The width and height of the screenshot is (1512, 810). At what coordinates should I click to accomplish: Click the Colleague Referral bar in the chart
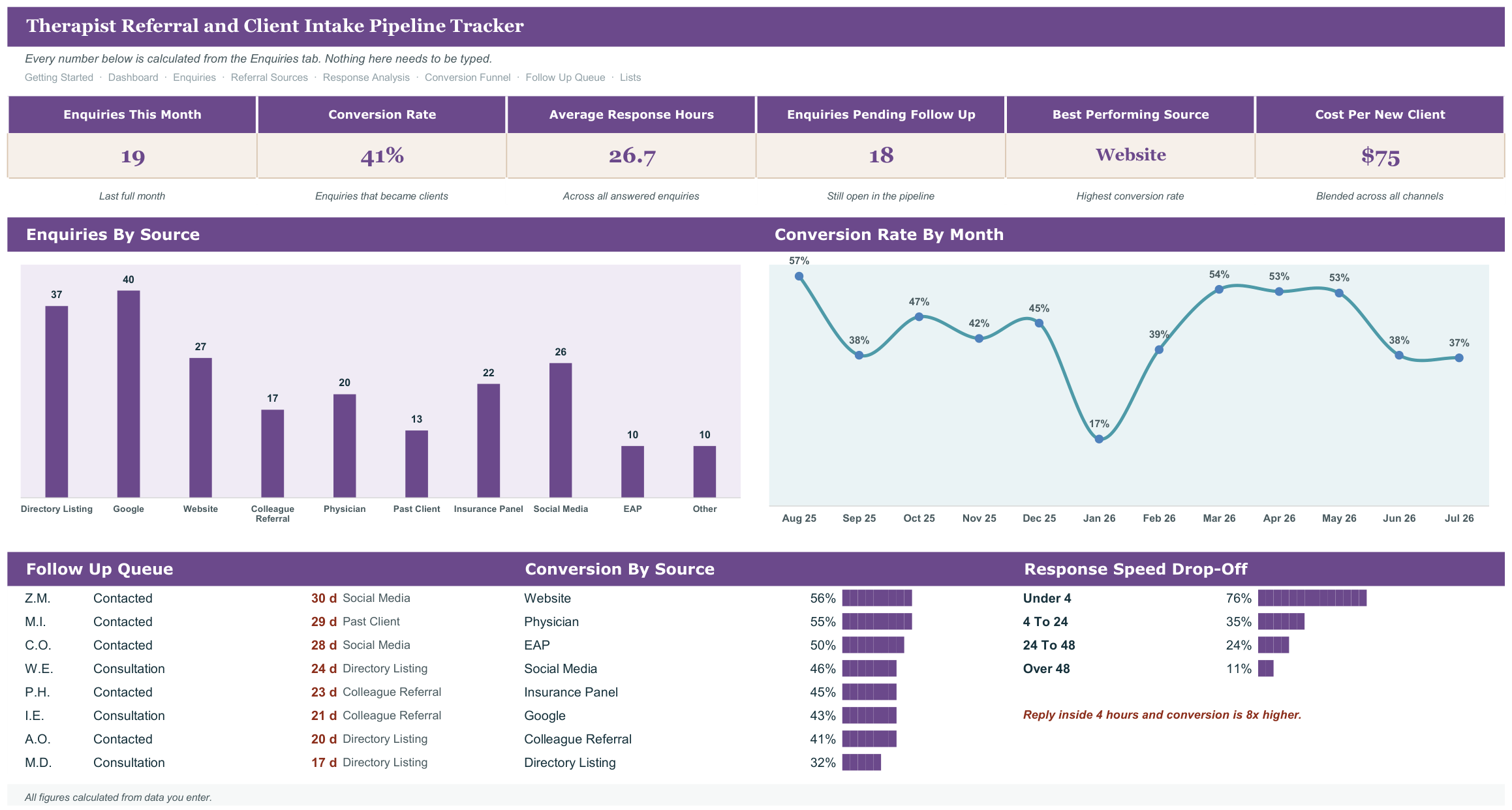[273, 454]
